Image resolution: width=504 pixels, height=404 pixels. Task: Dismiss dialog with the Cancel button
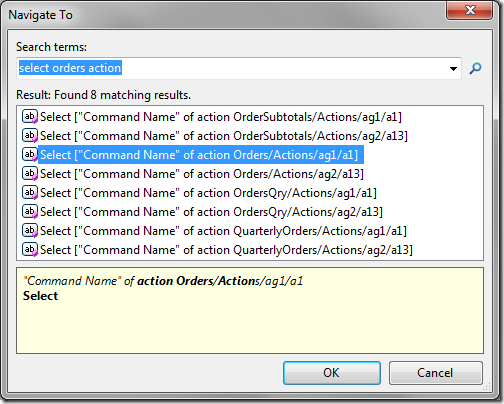(435, 373)
